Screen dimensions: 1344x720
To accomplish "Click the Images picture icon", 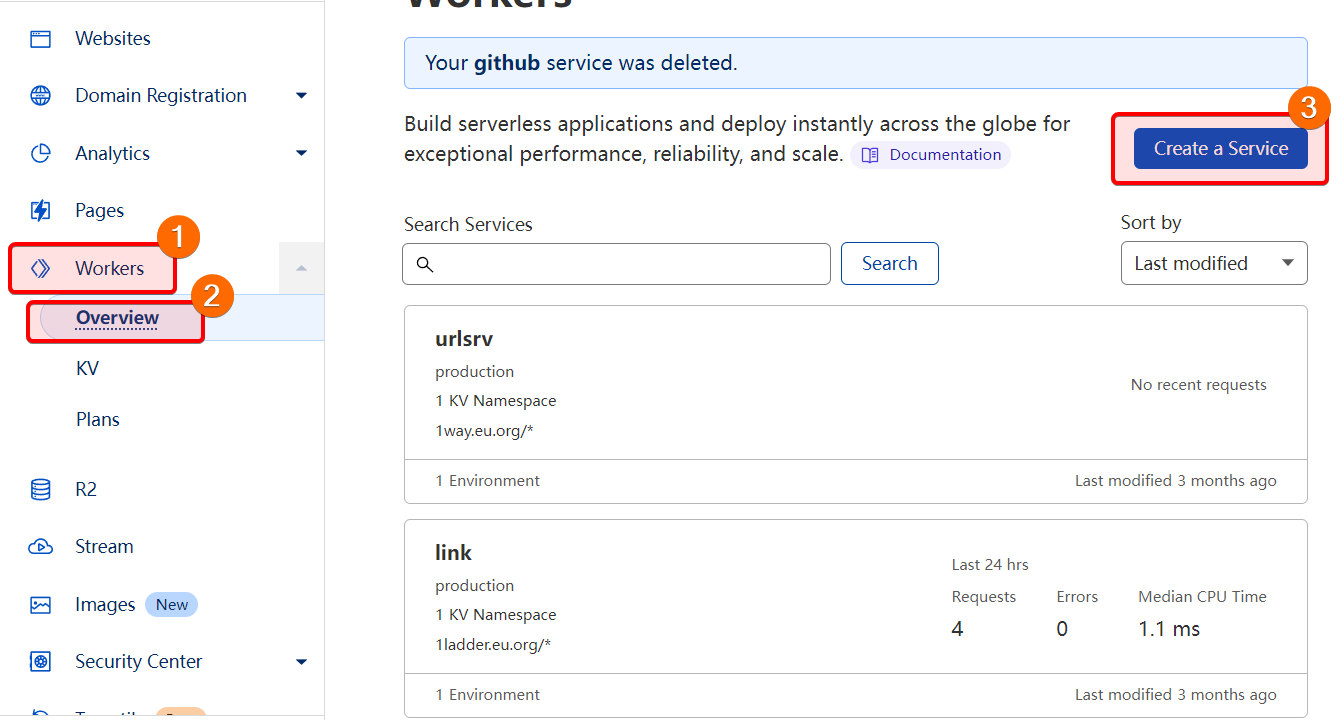I will click(x=40, y=605).
